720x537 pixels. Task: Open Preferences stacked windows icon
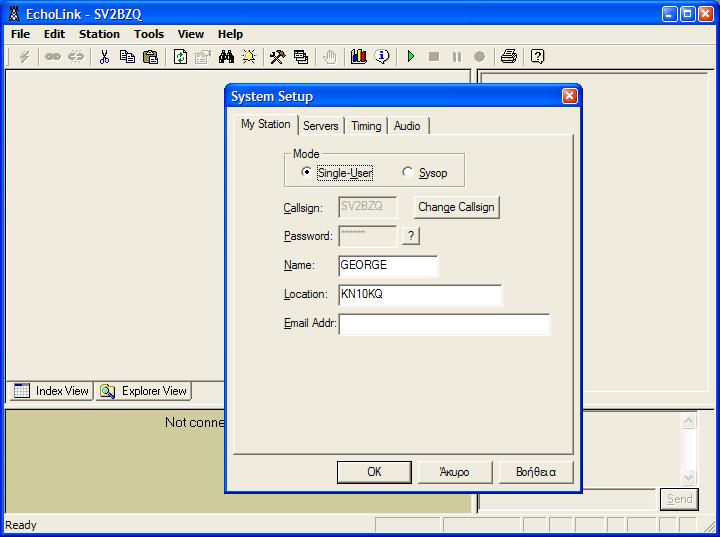point(301,57)
